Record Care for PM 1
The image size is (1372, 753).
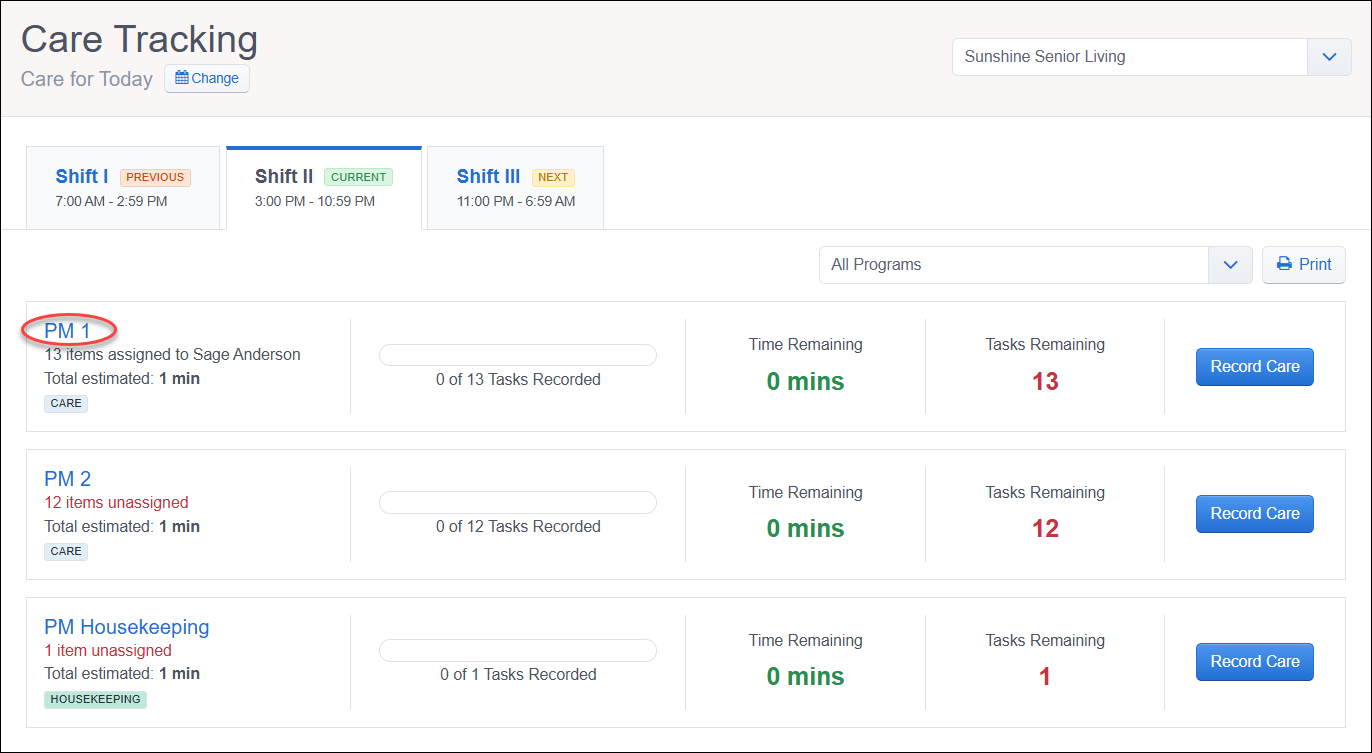1255,367
